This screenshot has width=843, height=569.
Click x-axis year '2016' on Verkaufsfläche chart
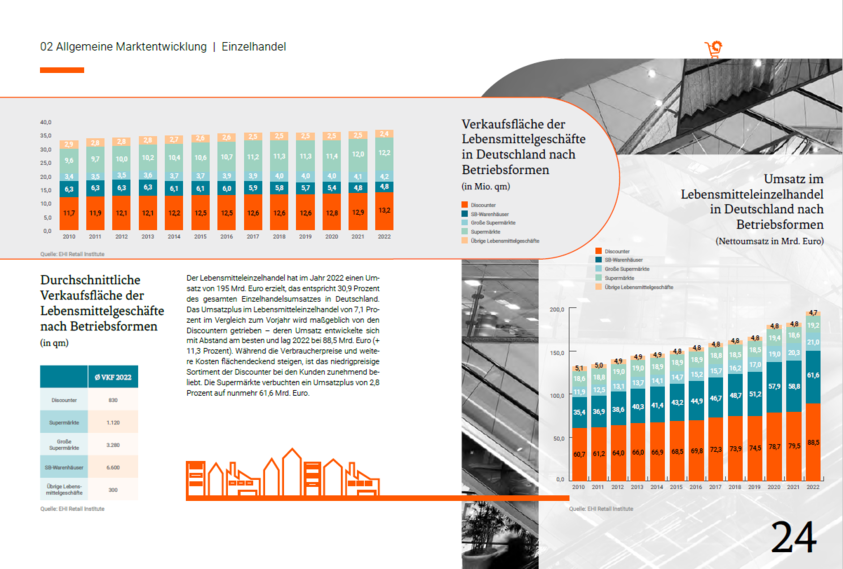click(226, 237)
